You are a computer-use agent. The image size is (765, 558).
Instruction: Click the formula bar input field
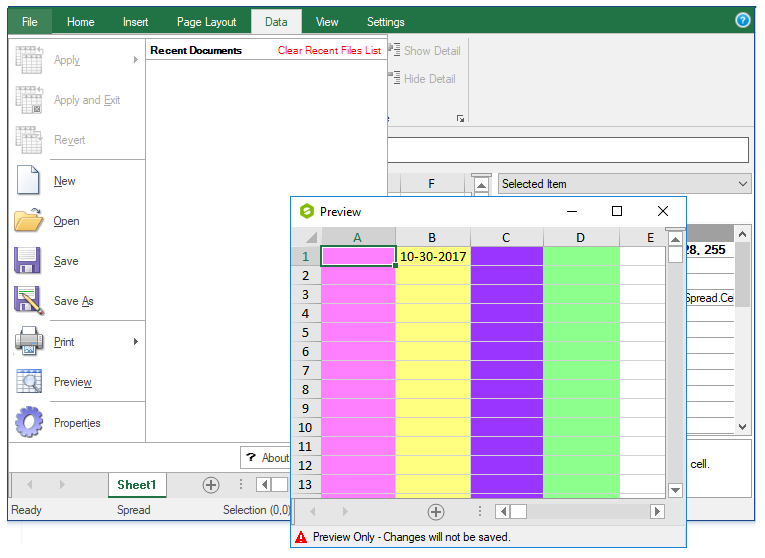pos(568,150)
